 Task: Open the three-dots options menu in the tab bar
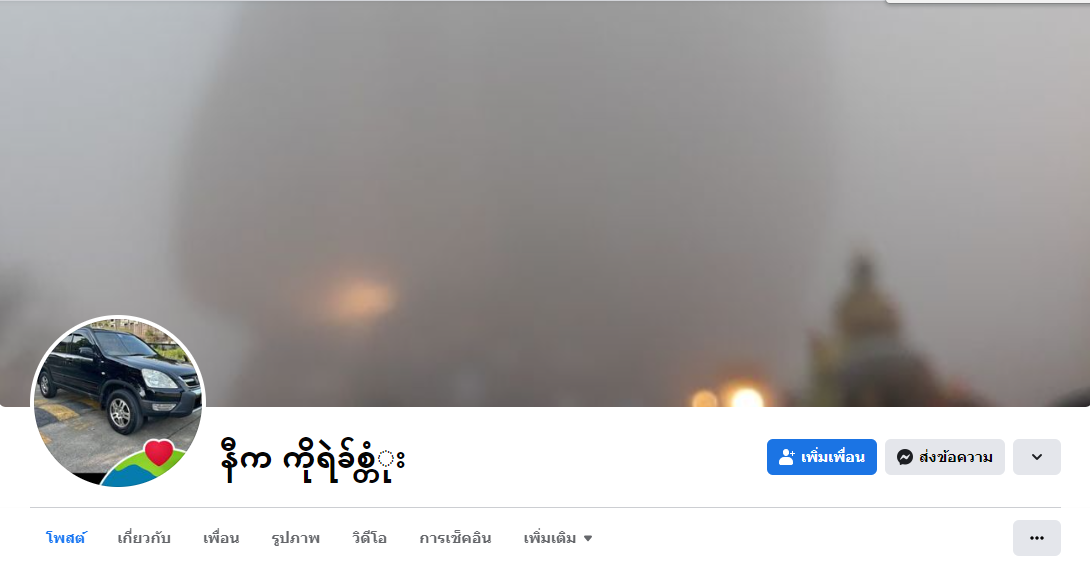[1036, 538]
